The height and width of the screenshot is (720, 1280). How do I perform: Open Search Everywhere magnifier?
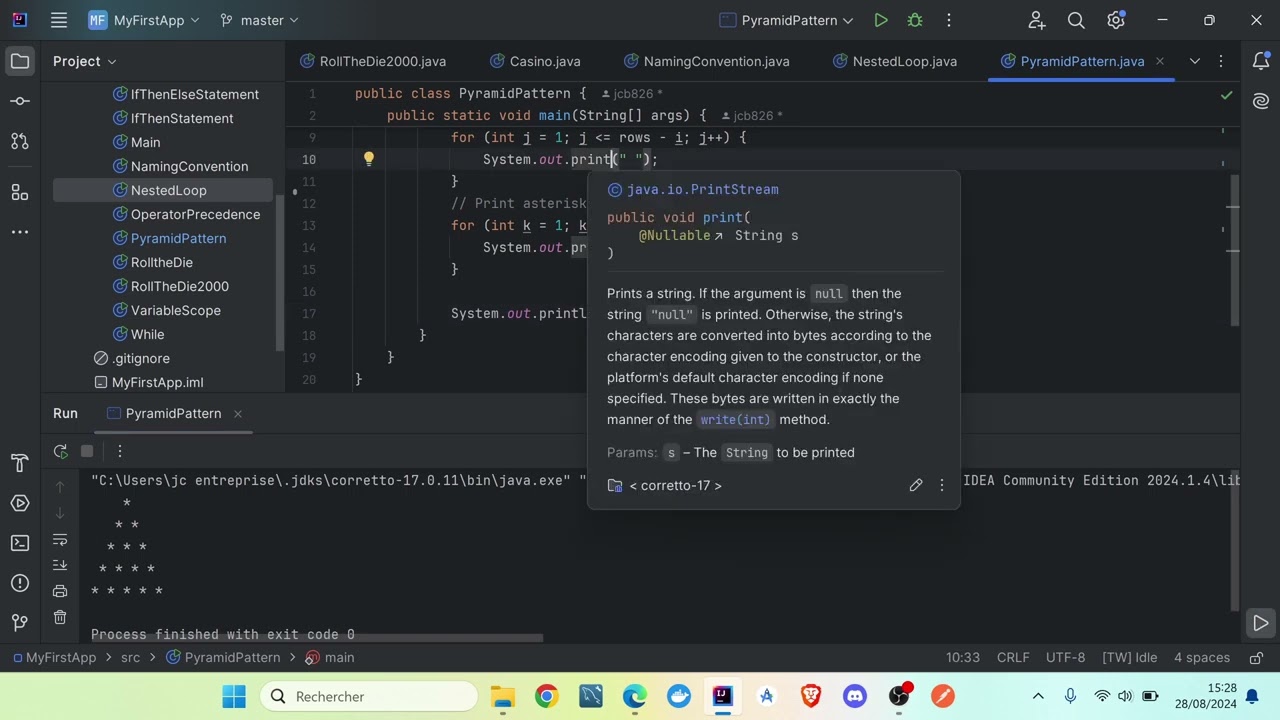point(1076,20)
